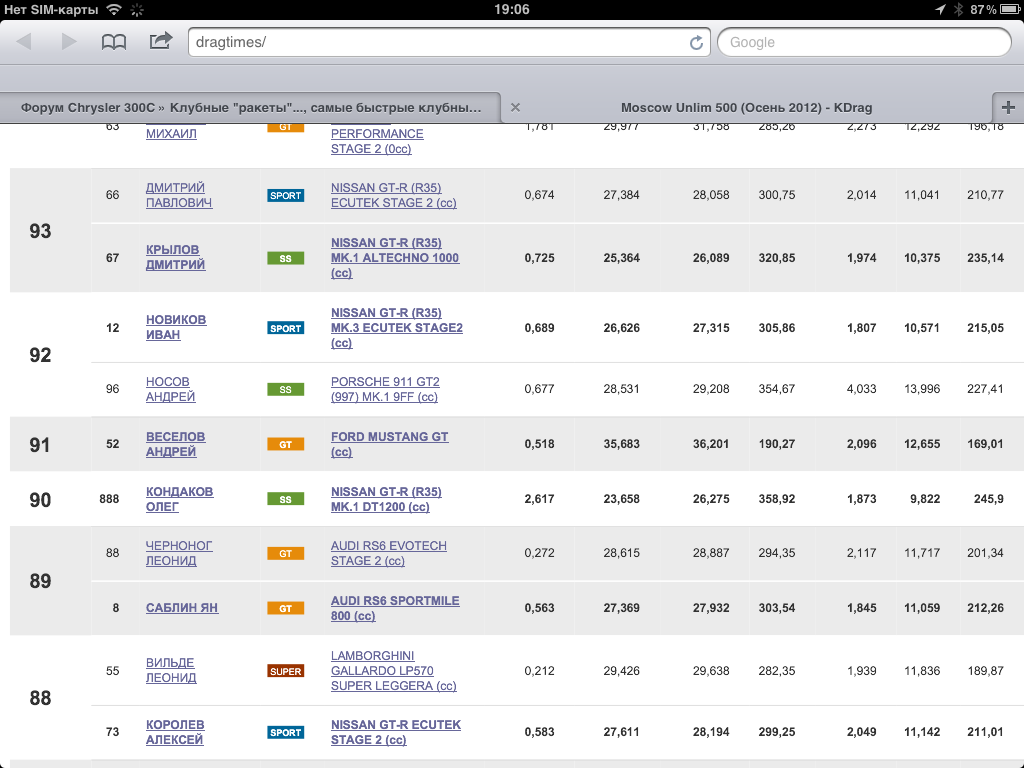The image size is (1024, 768).
Task: Open Audi RS6 Sportmile 800 link
Action: [x=395, y=608]
